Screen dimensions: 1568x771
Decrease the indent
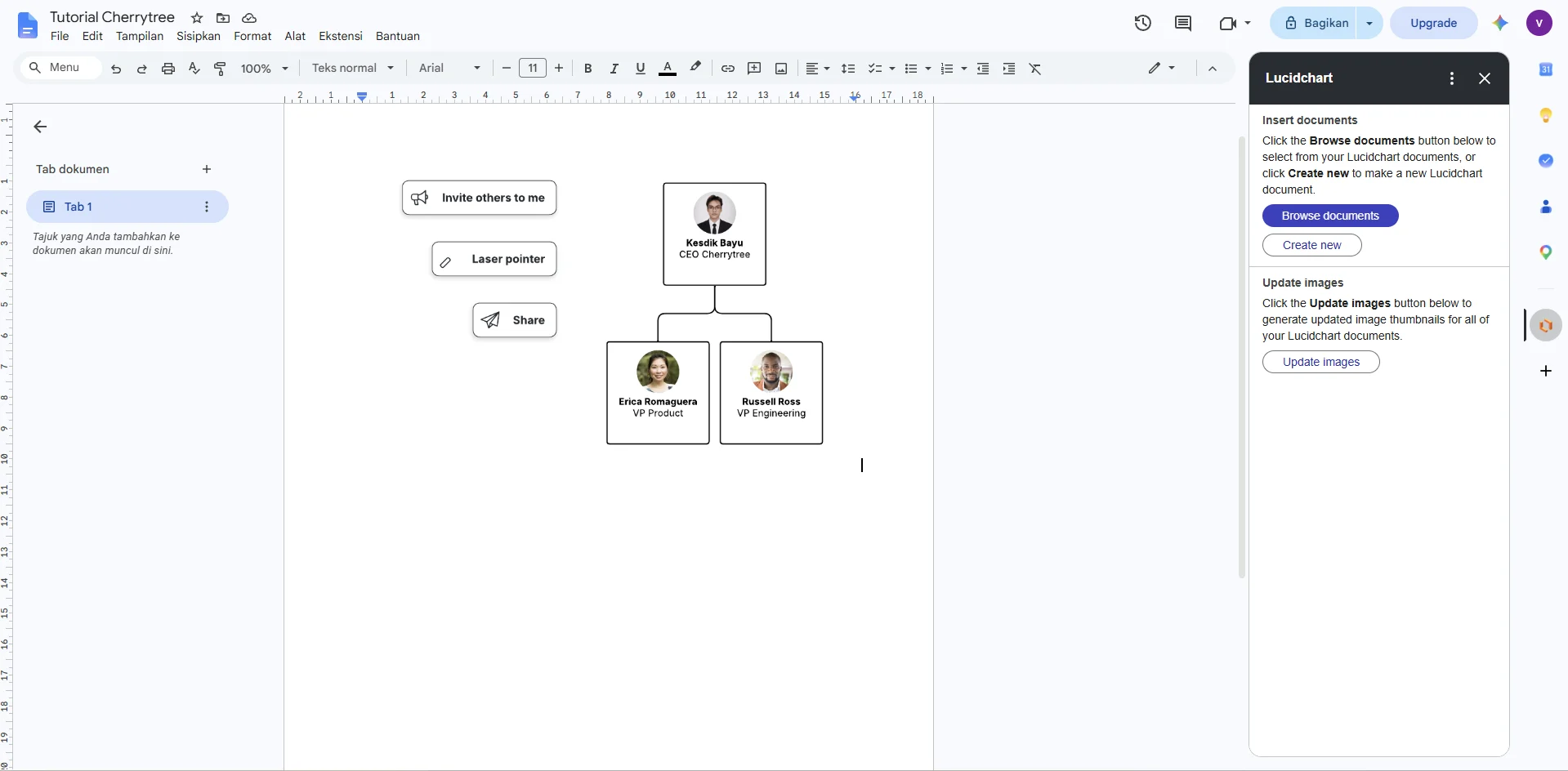tap(983, 69)
